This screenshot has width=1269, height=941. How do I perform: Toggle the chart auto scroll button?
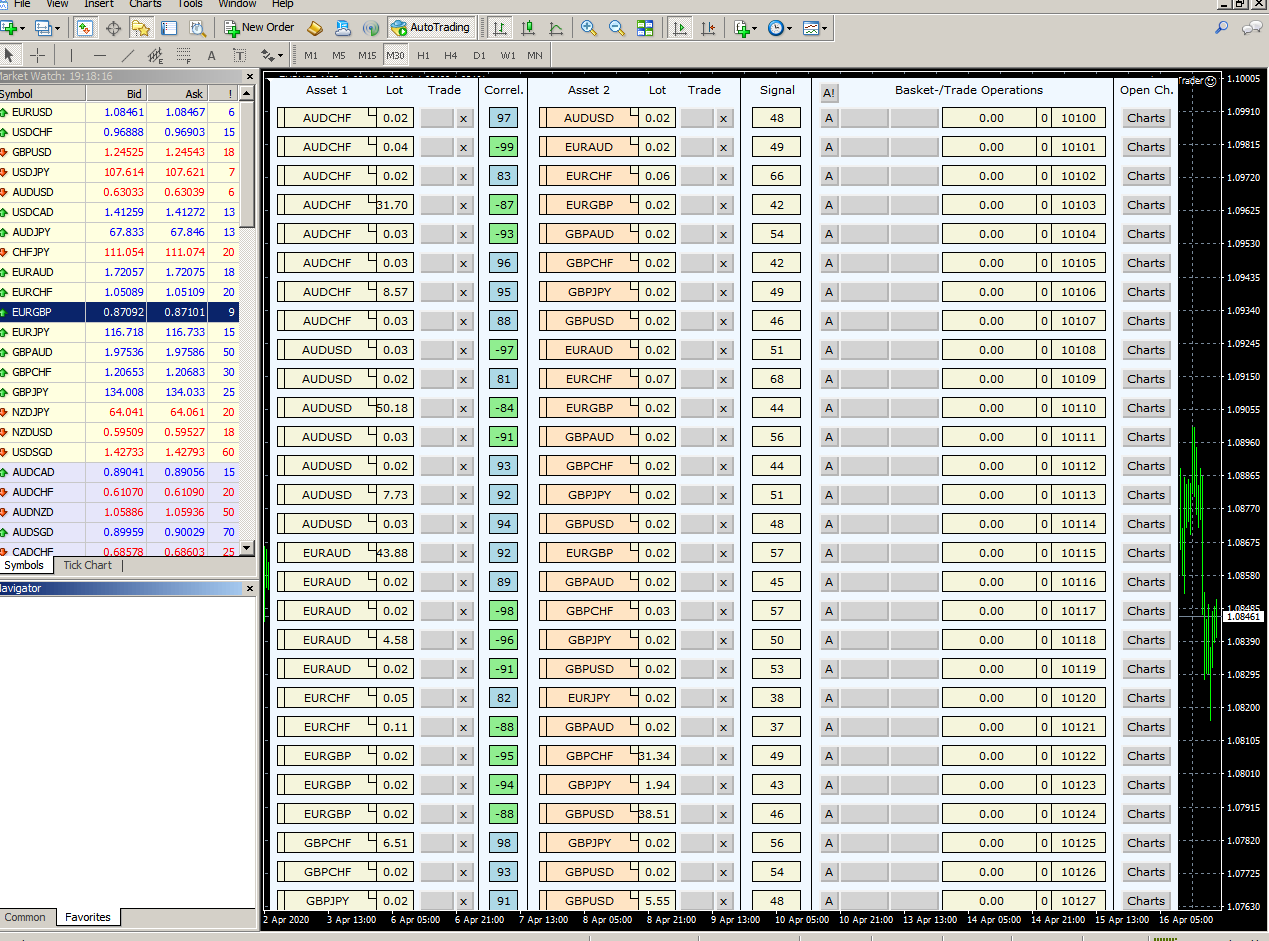(680, 28)
